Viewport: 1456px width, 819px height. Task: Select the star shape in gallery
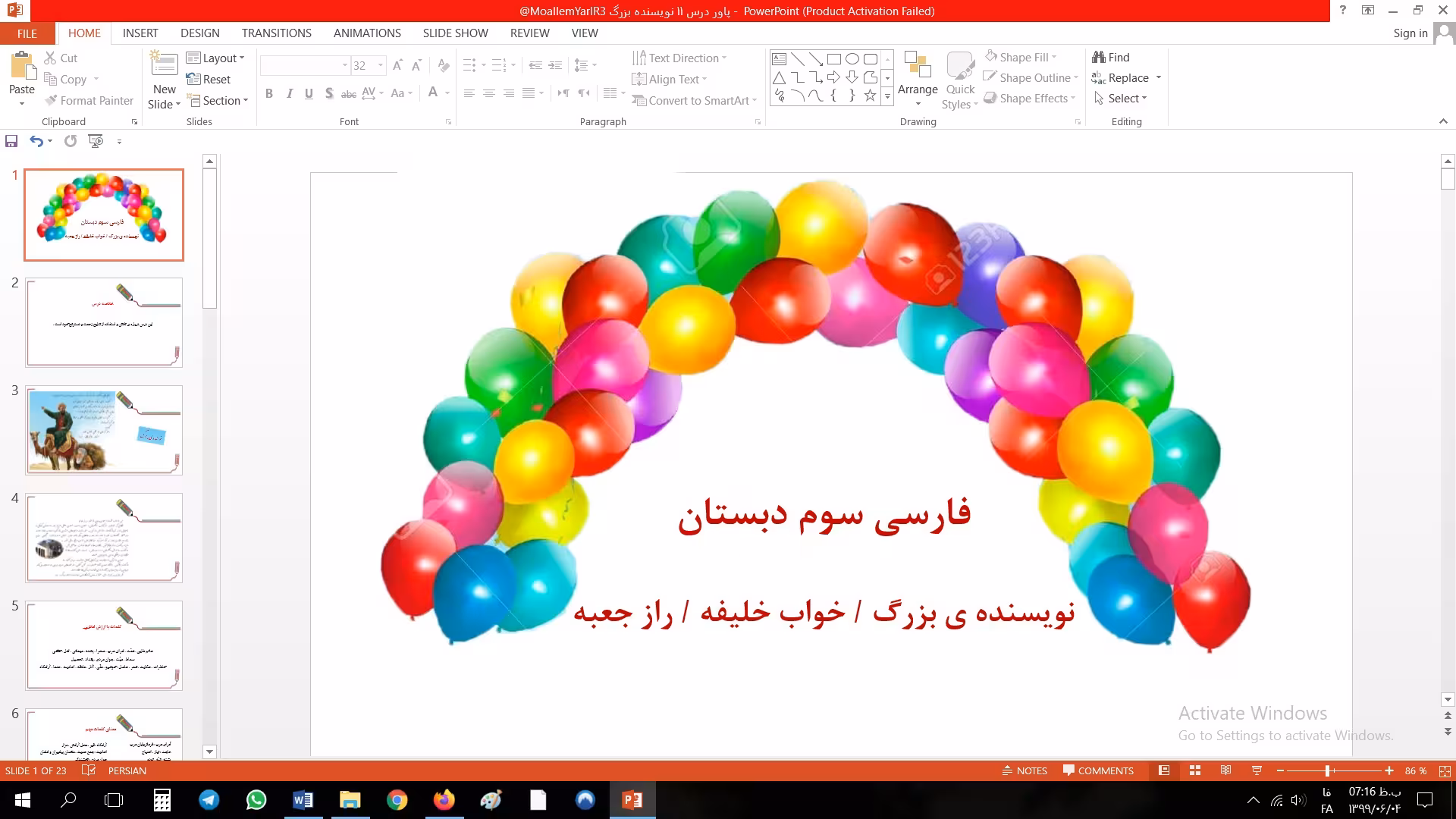tap(870, 96)
